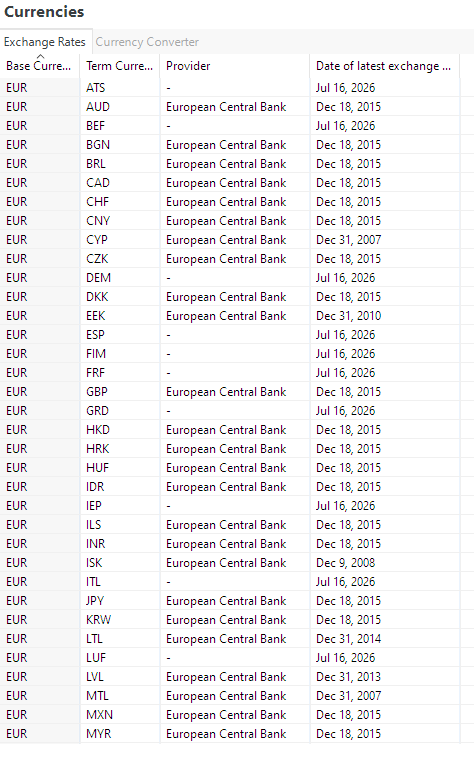Switch to the Currency Converter tab

(147, 42)
